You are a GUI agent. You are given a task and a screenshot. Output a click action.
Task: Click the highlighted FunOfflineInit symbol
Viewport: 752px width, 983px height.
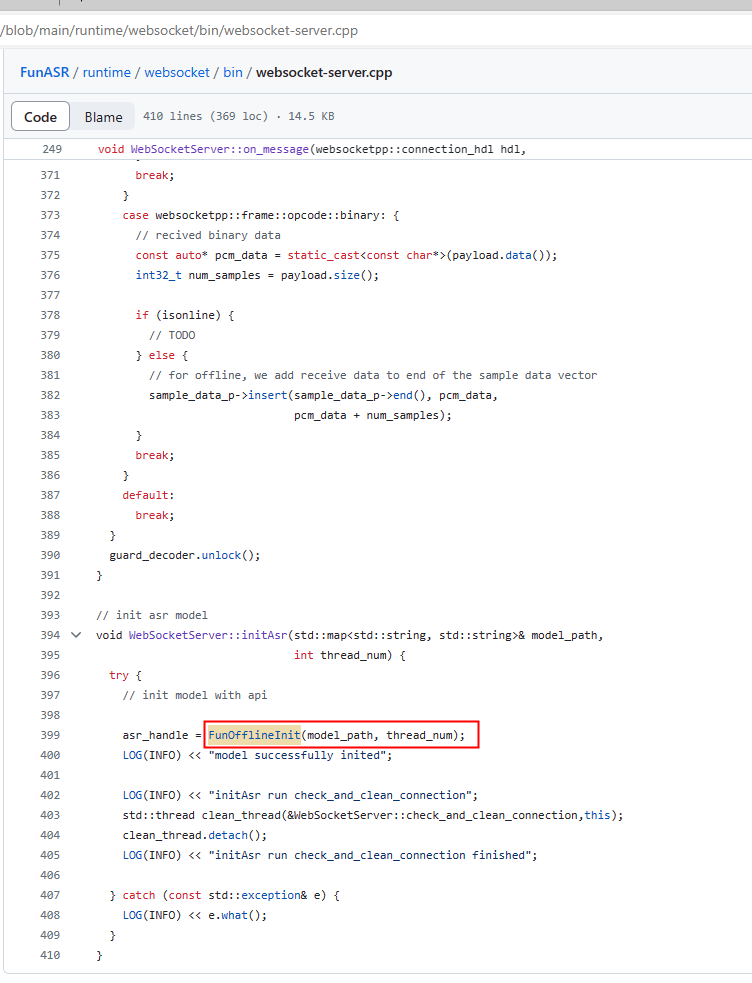click(x=254, y=735)
